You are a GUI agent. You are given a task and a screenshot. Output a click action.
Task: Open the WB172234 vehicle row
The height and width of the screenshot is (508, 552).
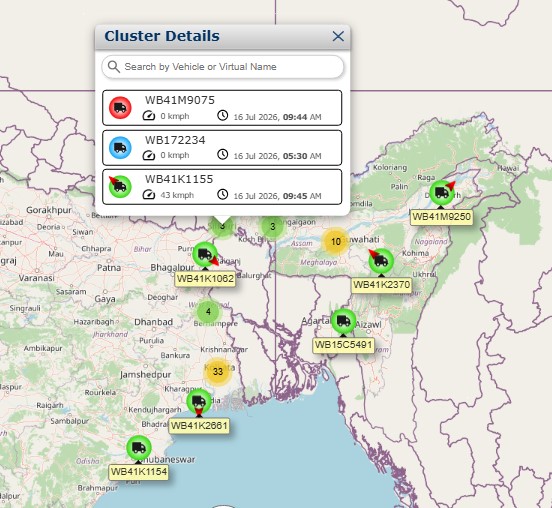pos(222,148)
